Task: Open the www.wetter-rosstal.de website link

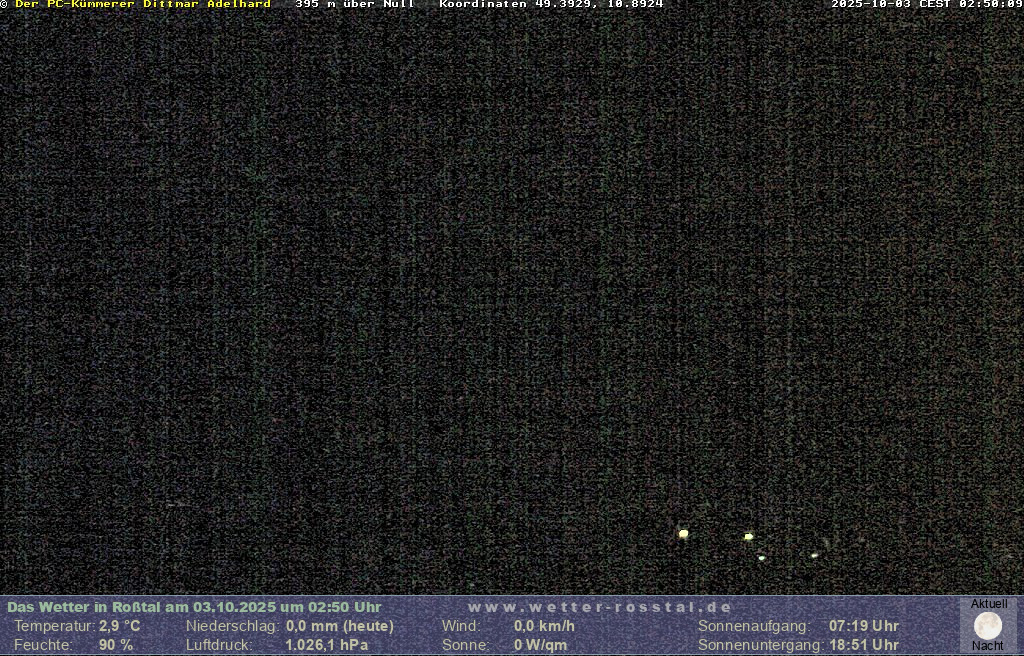Action: pyautogui.click(x=600, y=607)
